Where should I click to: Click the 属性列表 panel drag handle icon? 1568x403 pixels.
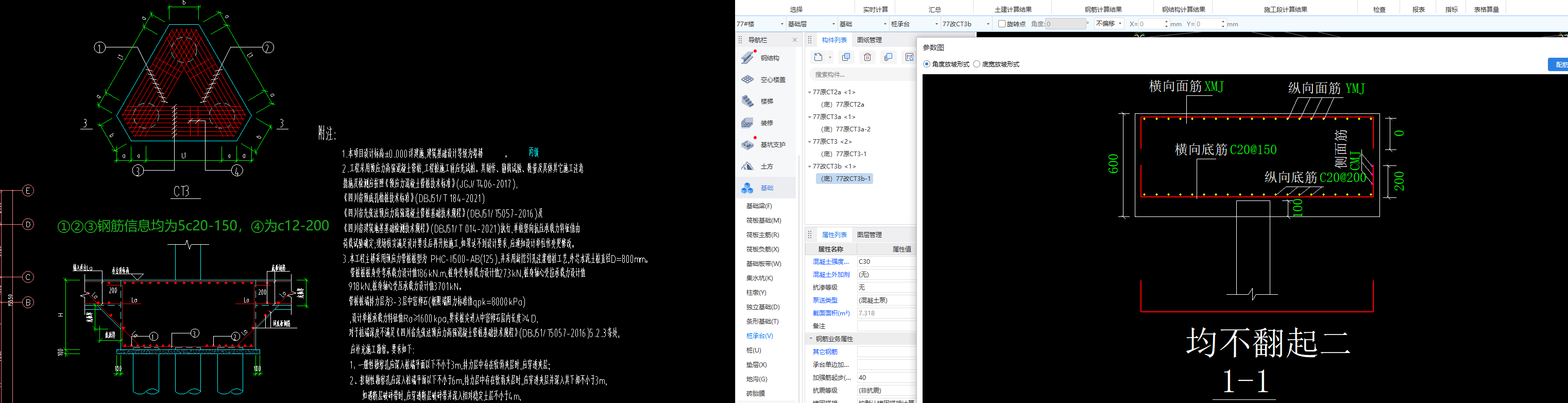point(810,235)
